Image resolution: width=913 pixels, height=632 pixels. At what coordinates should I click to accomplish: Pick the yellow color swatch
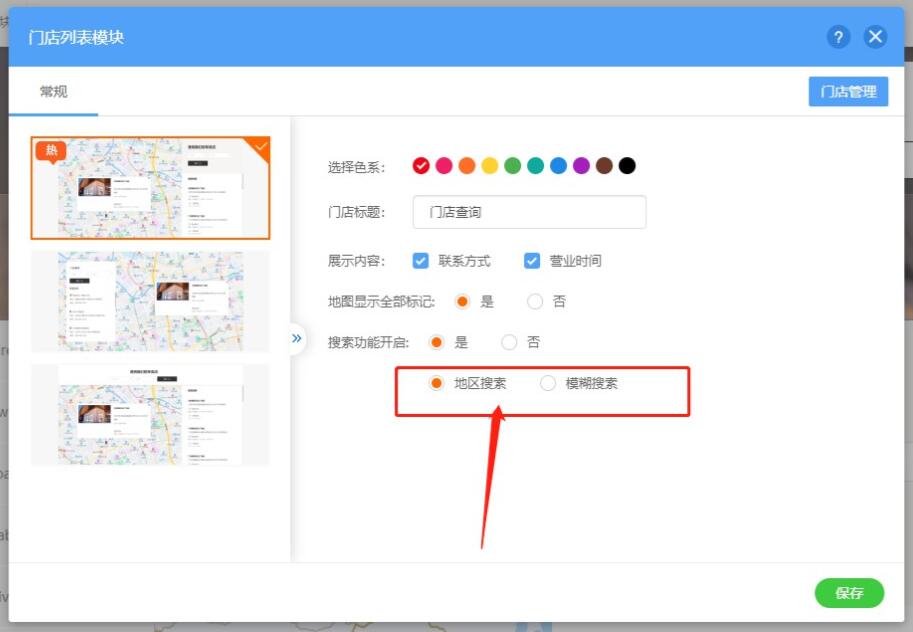pos(490,166)
